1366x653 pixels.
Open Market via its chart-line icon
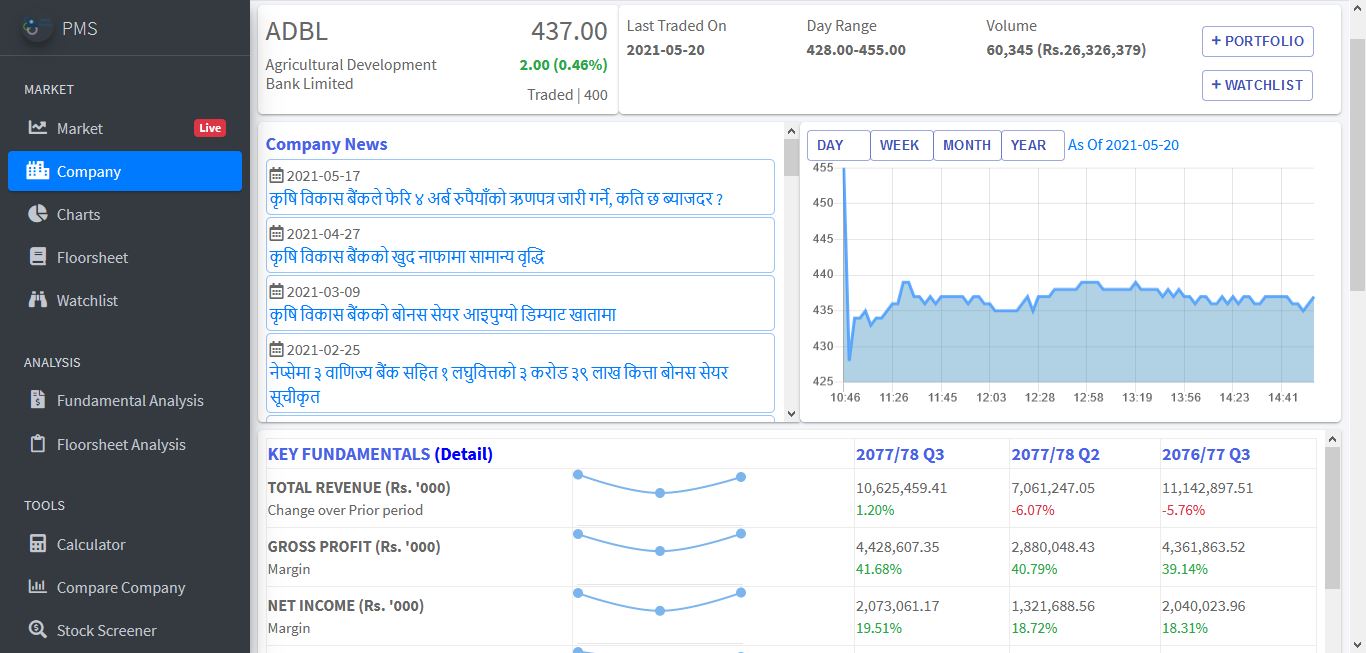(38, 128)
